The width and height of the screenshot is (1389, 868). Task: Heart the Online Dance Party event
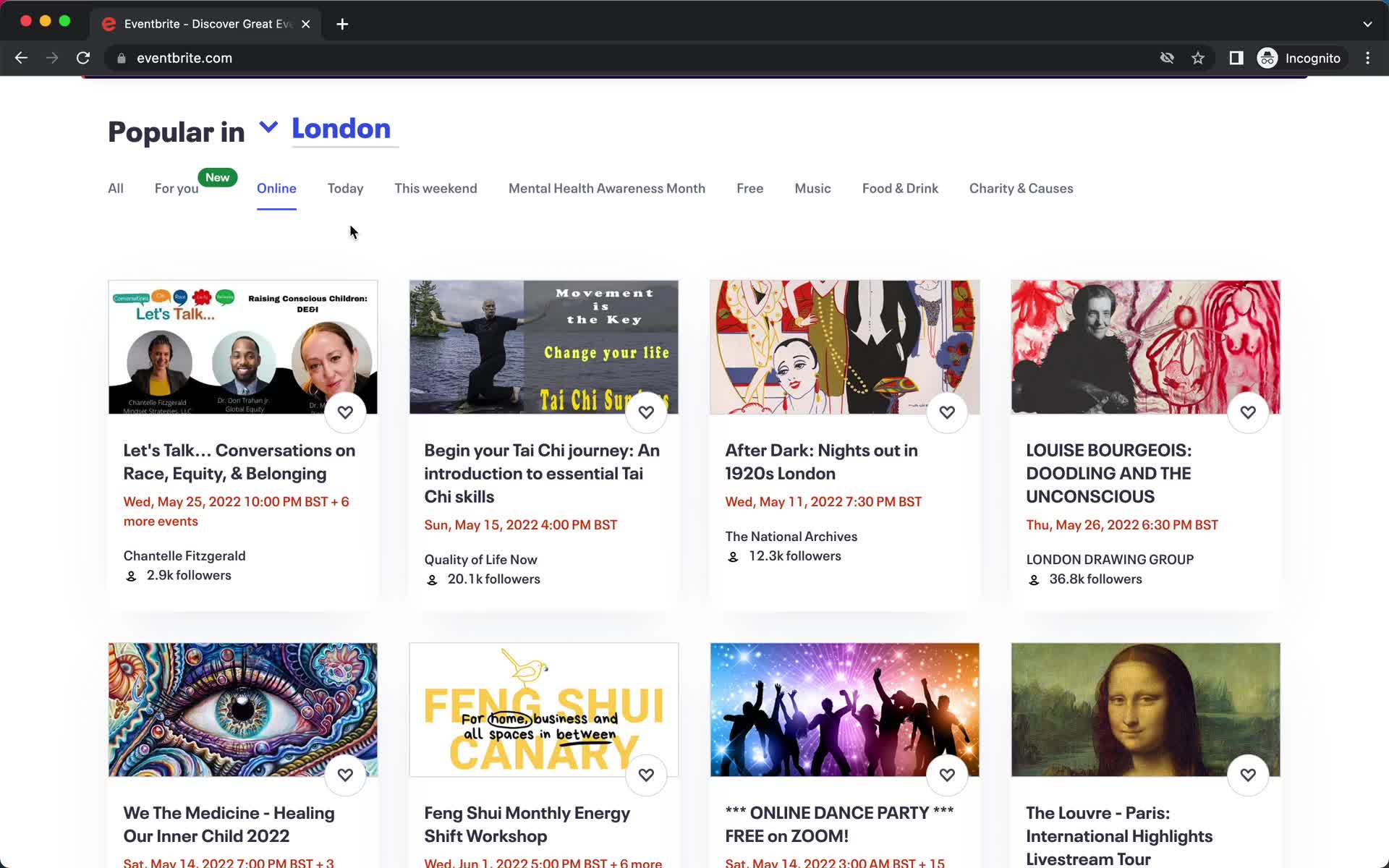pyautogui.click(x=947, y=775)
